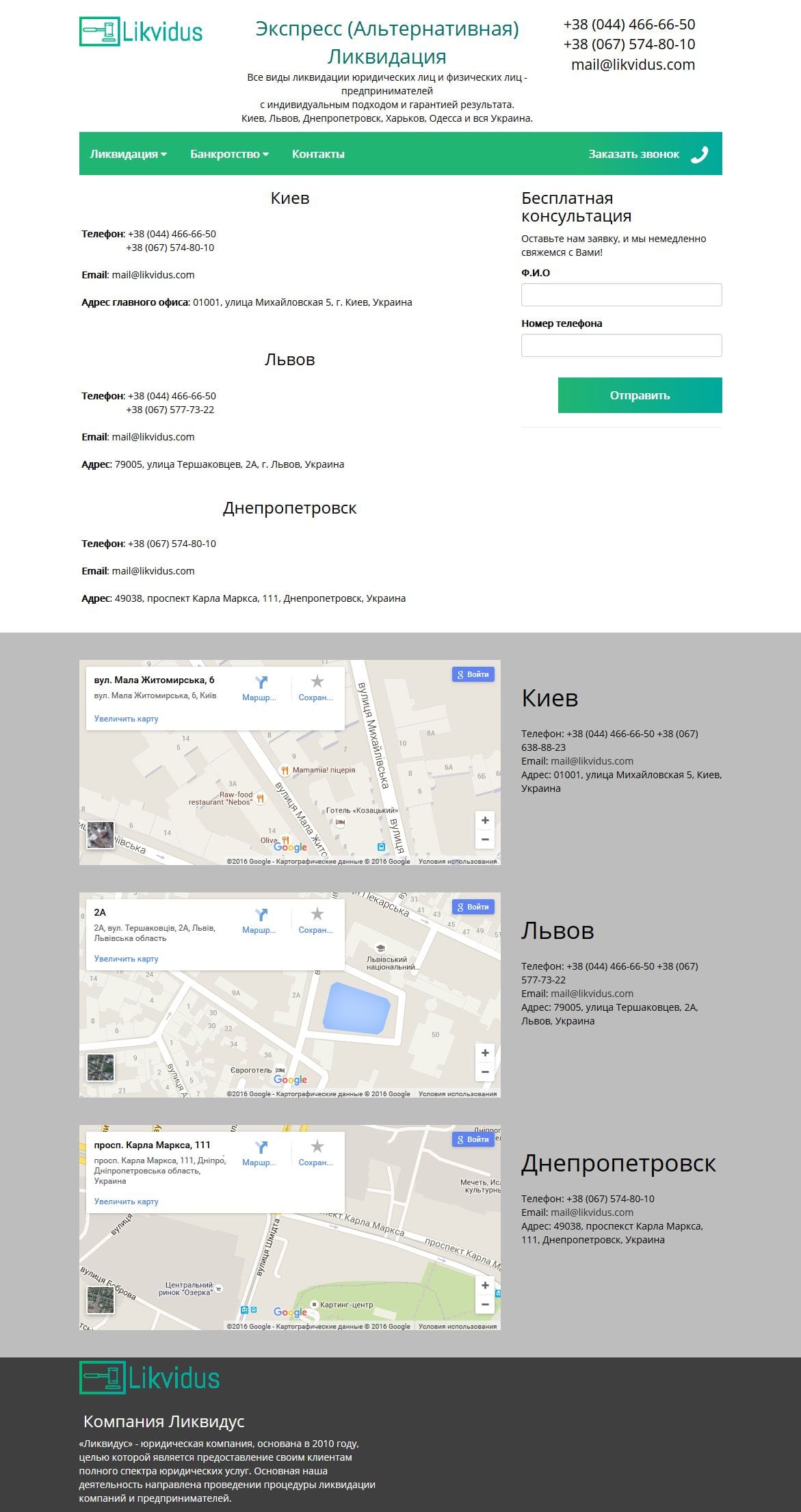Expand the Ликвидация dropdown menu
The image size is (801, 1512).
coord(128,155)
